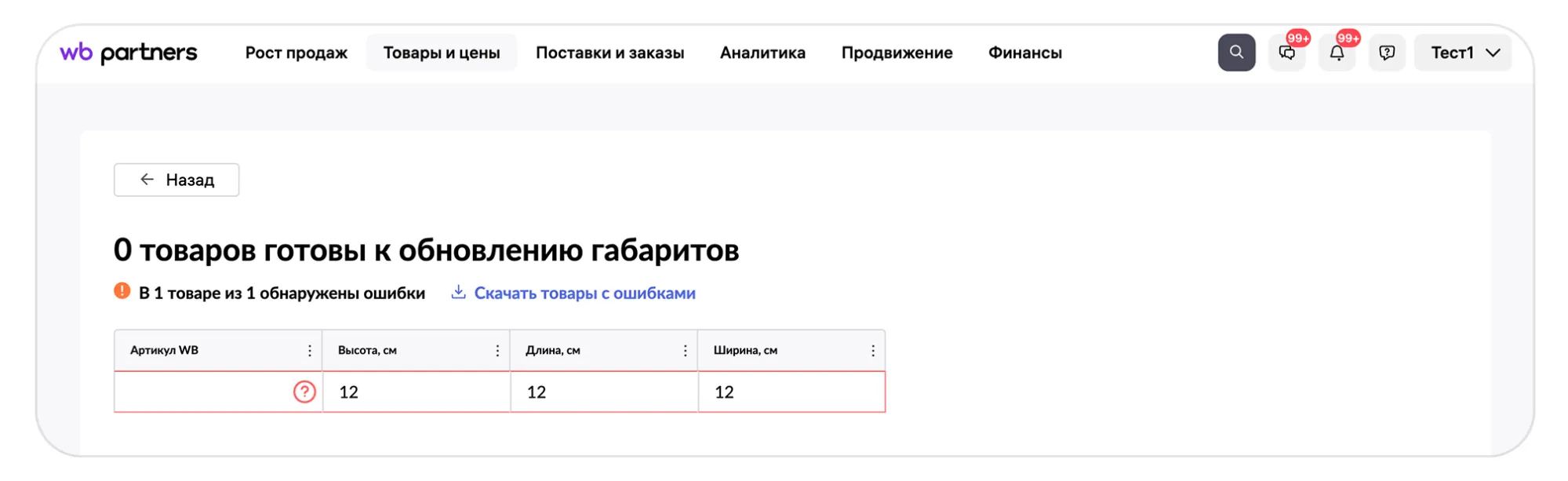Click the Длина cell with value 12
This screenshot has height=481, width=1568.
[x=604, y=392]
